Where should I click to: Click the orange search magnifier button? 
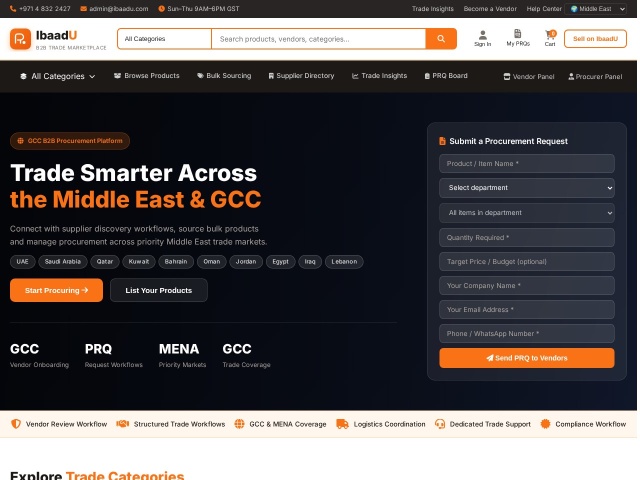coord(441,39)
